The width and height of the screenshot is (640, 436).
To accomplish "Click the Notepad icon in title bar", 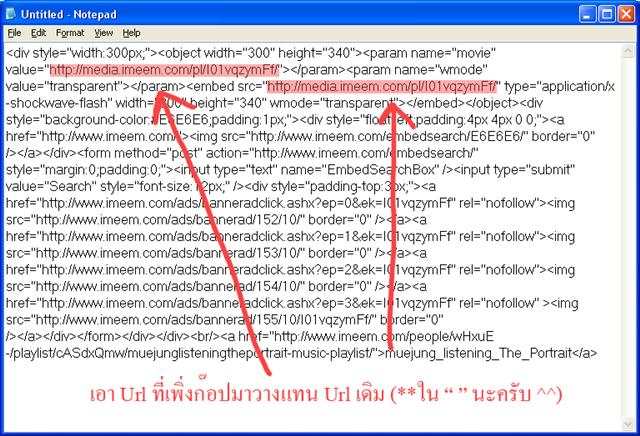I will point(11,14).
